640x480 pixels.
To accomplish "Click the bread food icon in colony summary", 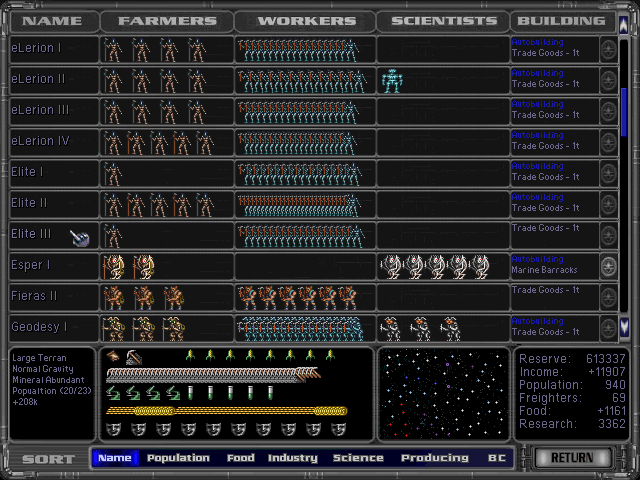I will [x=113, y=356].
